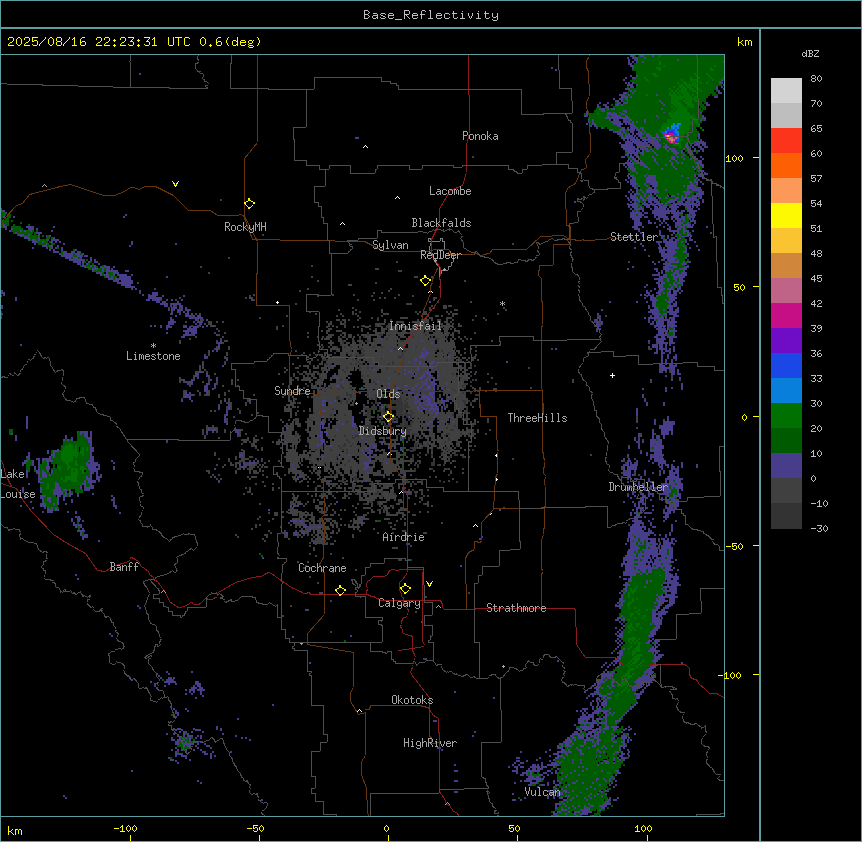The height and width of the screenshot is (842, 862).
Task: Click the Blackfalds city label
Action: [x=441, y=223]
